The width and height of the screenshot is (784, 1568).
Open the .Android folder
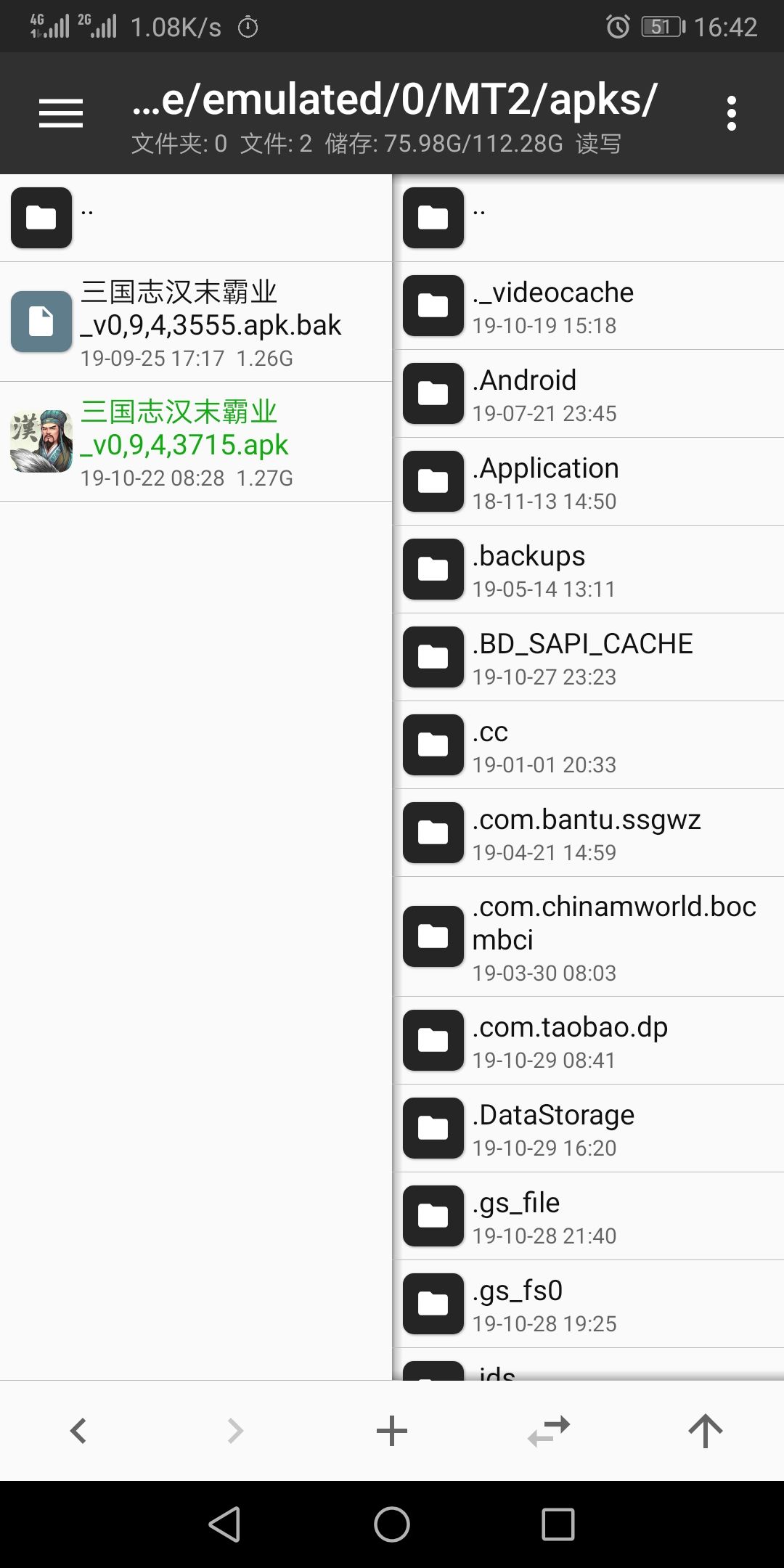588,394
